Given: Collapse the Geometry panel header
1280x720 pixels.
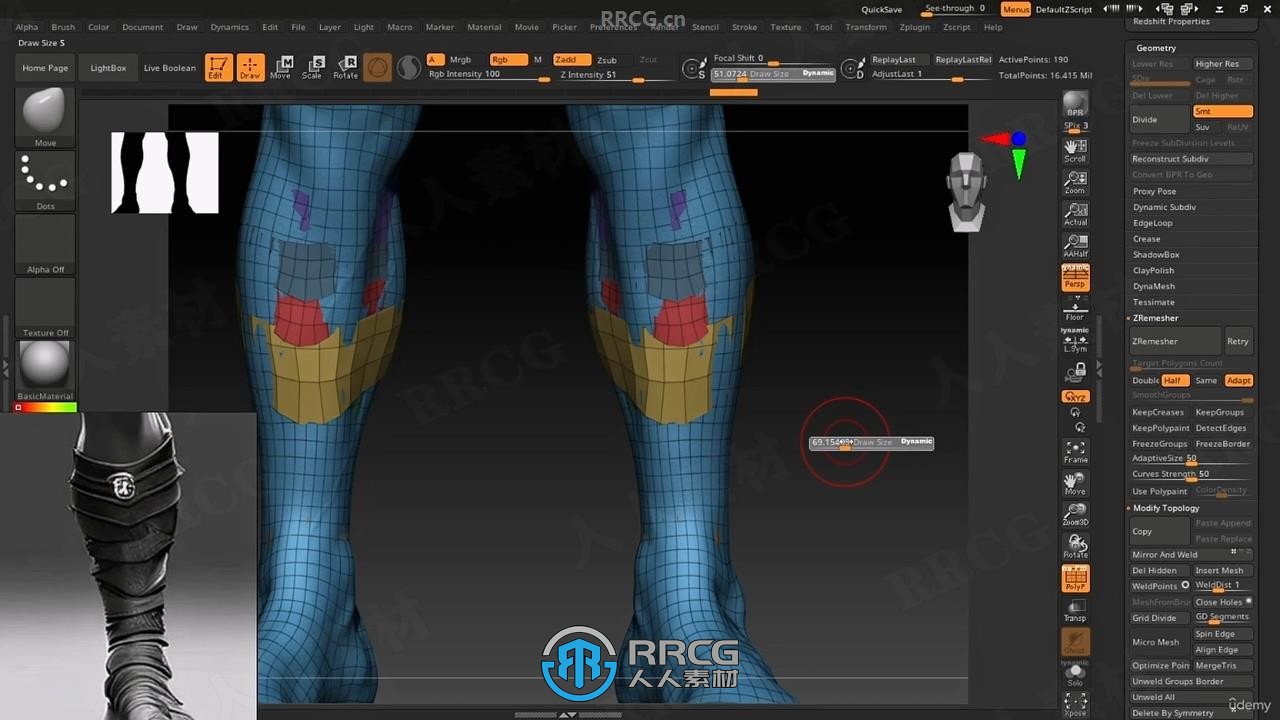Looking at the screenshot, I should pyautogui.click(x=1156, y=48).
